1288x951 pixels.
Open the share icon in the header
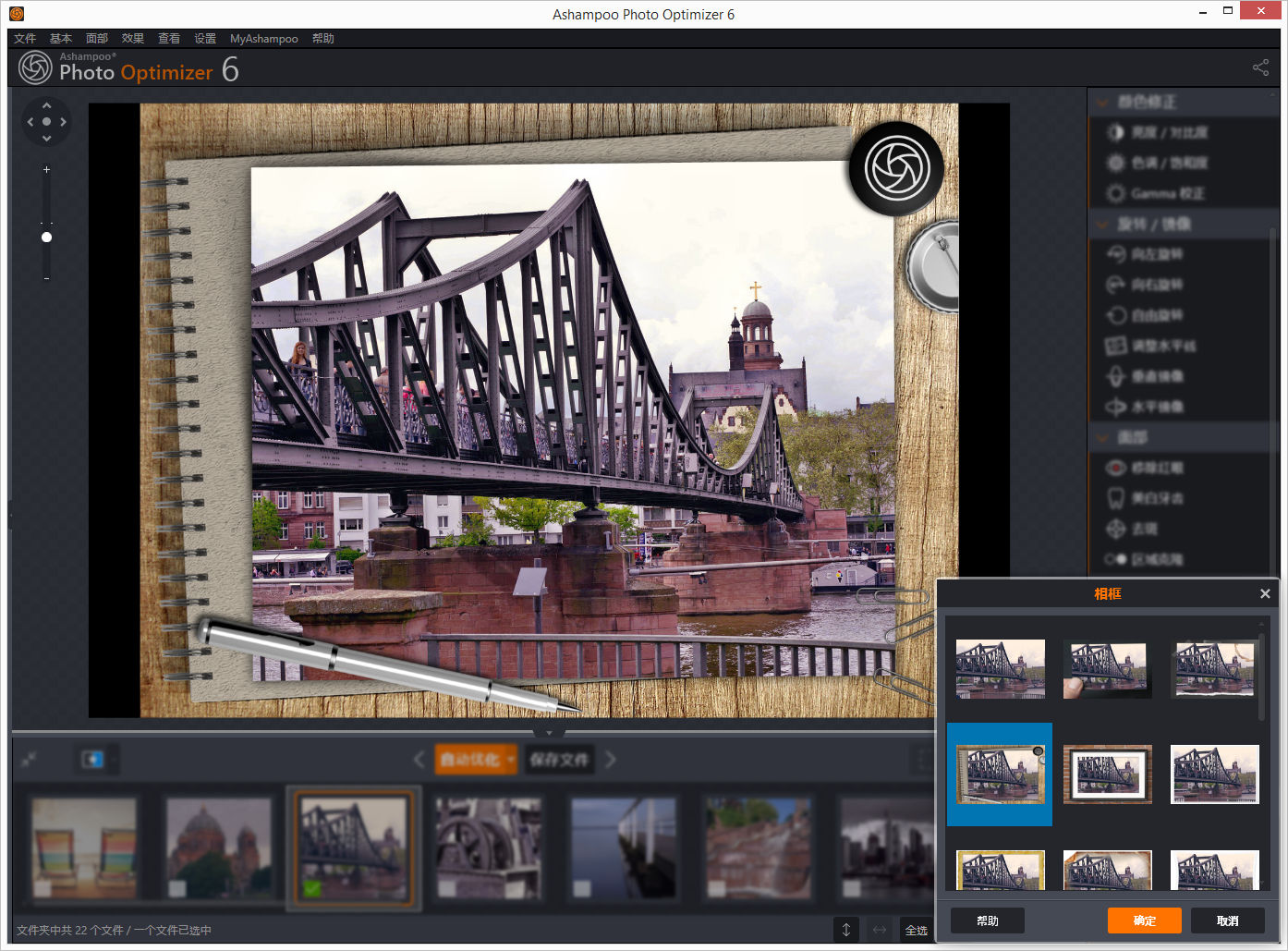click(1260, 67)
